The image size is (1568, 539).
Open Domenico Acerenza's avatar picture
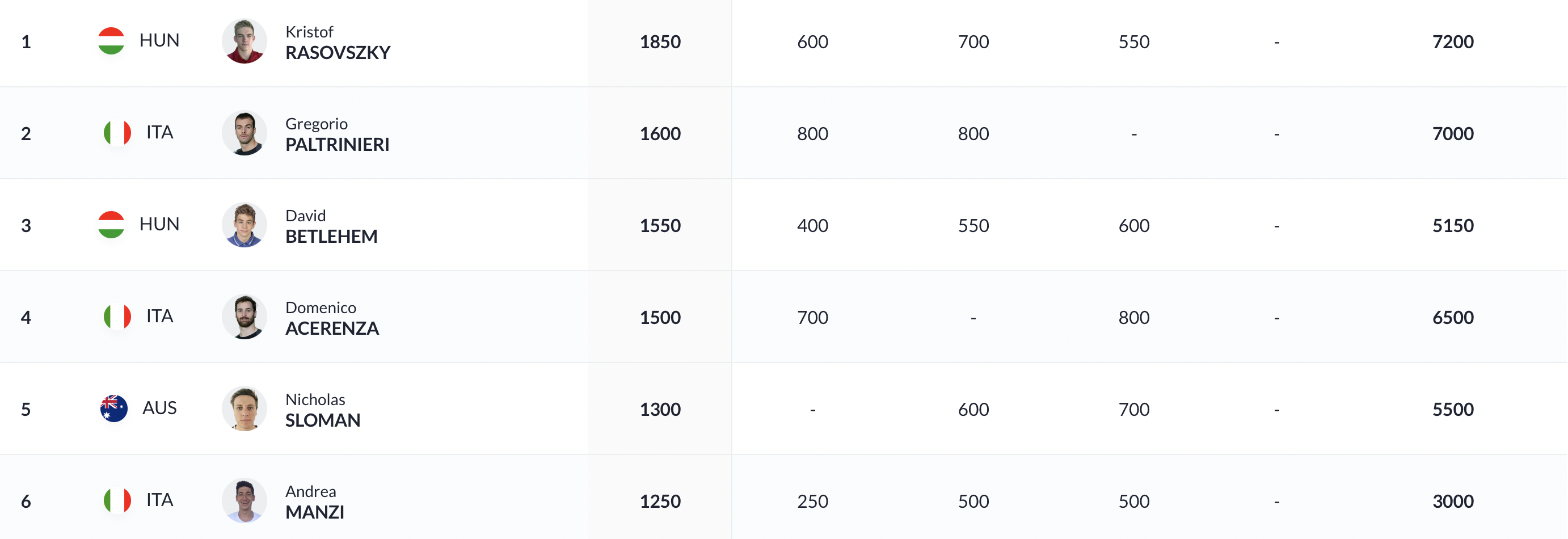(244, 317)
